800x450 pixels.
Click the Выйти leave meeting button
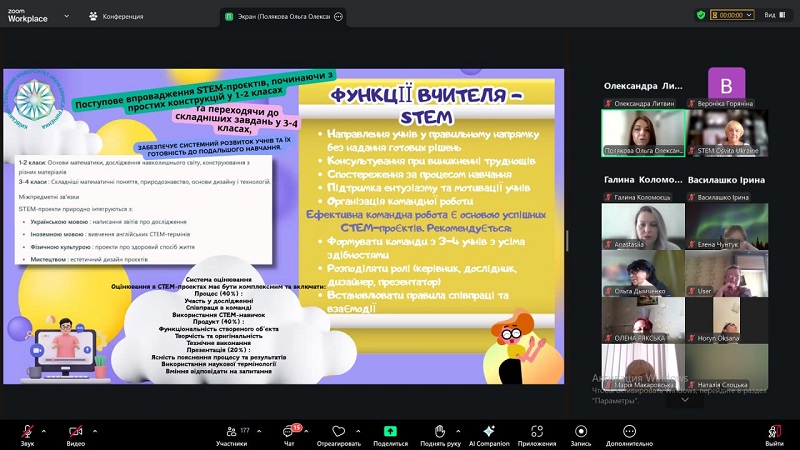click(774, 430)
